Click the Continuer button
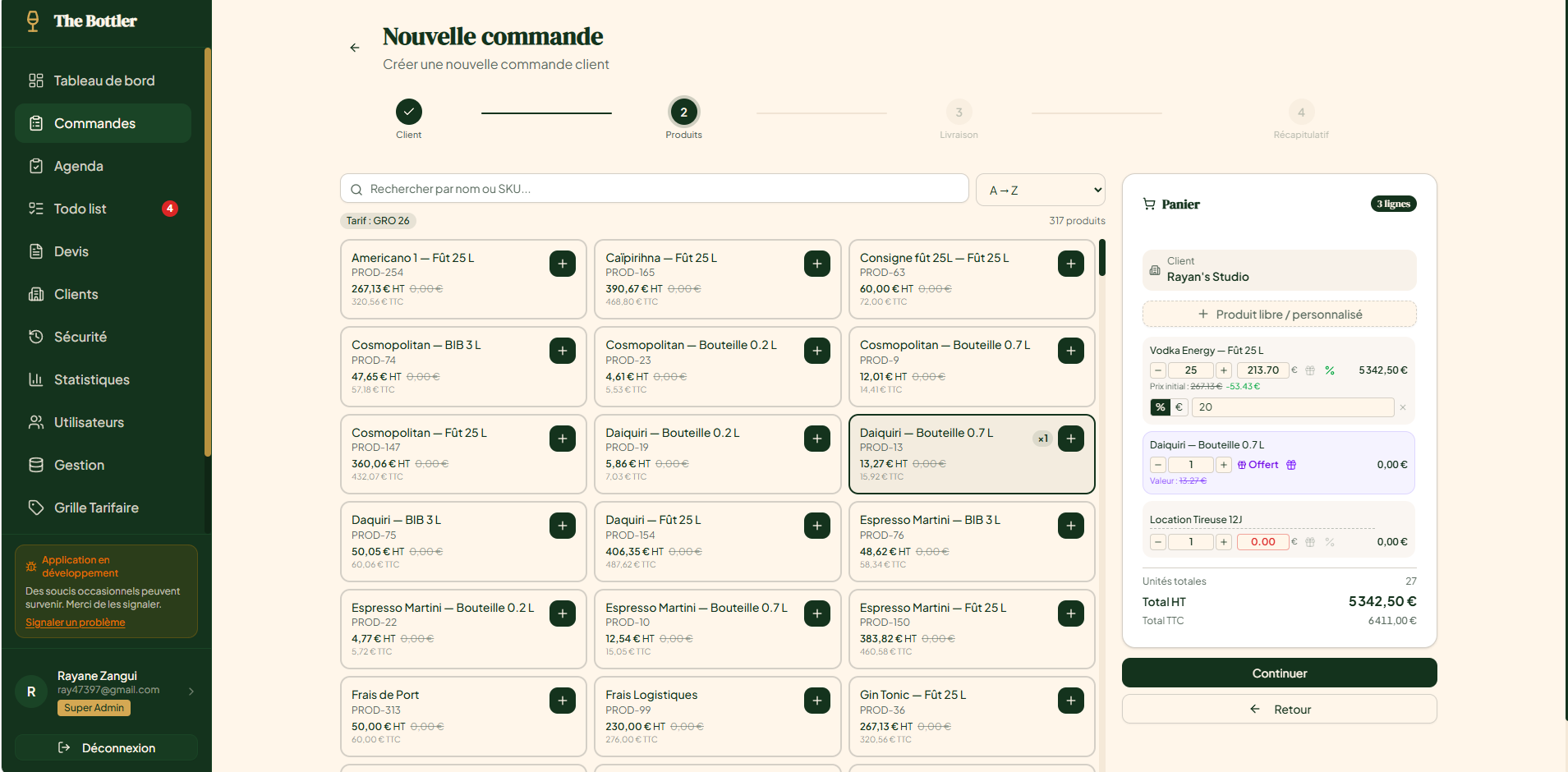 (1280, 673)
